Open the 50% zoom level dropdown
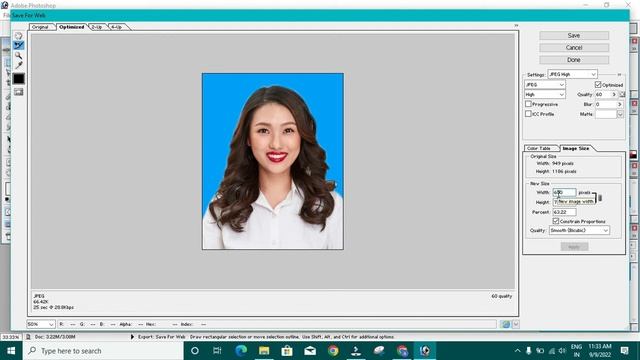The height and width of the screenshot is (360, 640). coord(41,324)
